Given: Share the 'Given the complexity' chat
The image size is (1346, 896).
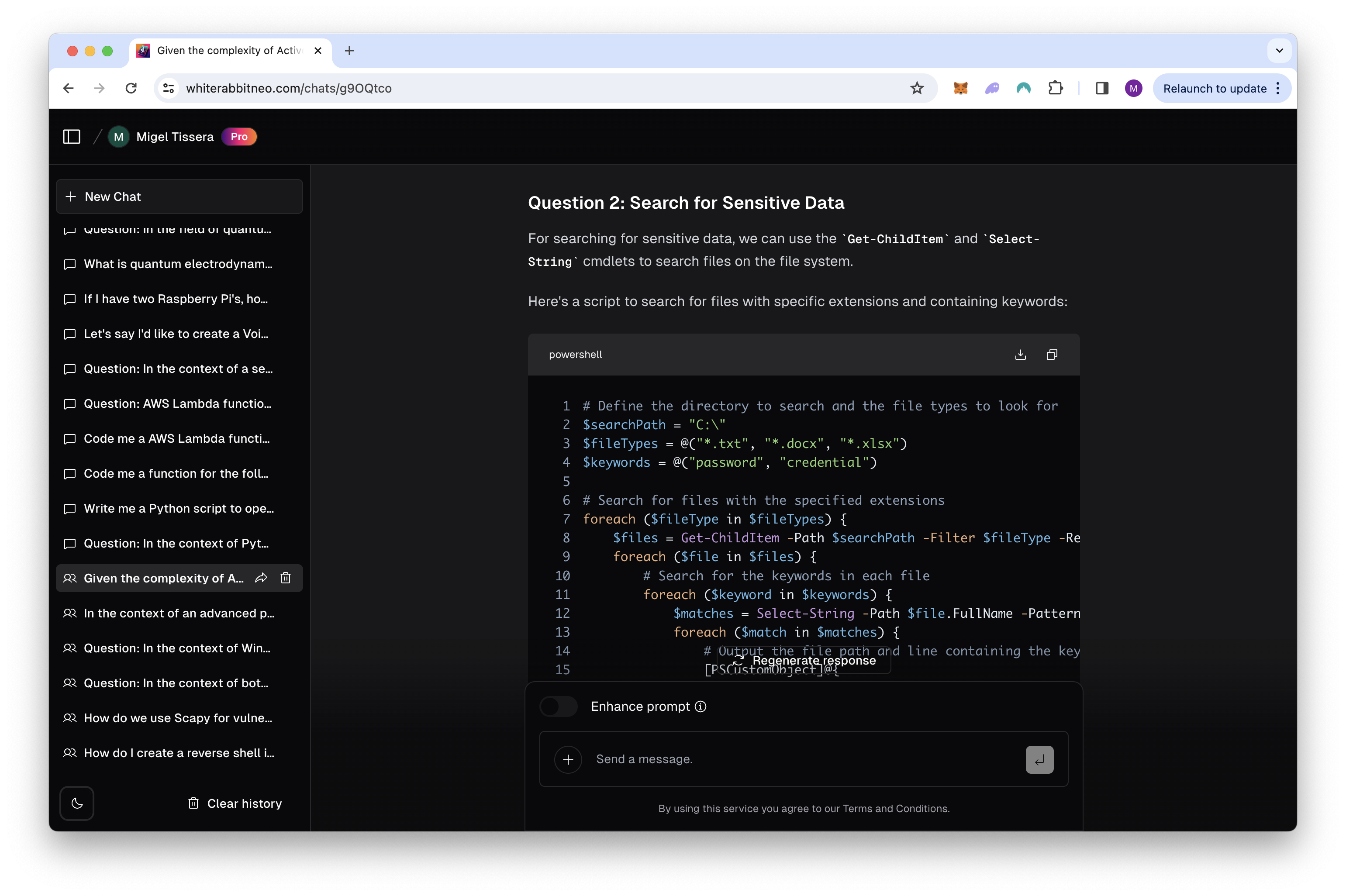Looking at the screenshot, I should click(261, 578).
